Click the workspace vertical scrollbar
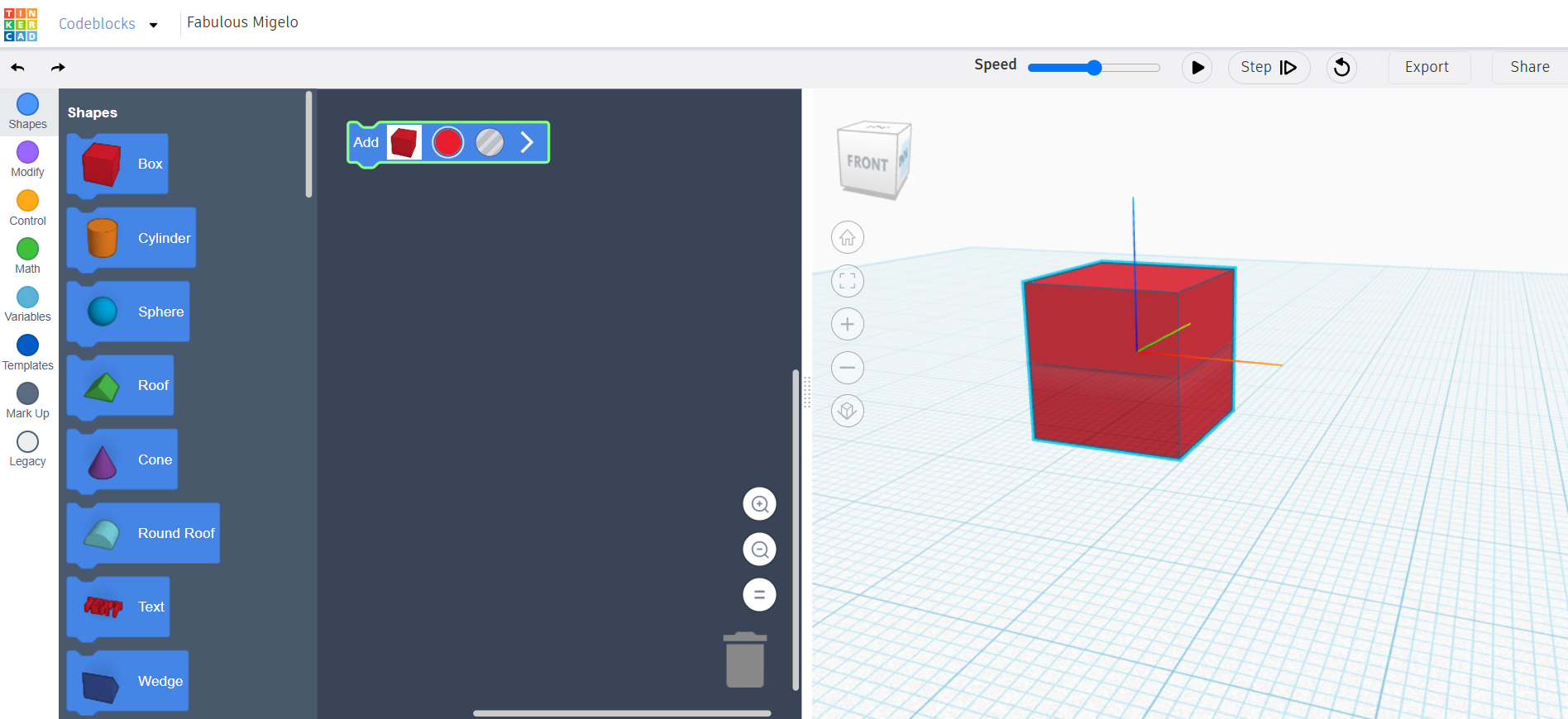The height and width of the screenshot is (719, 1568). (796, 529)
